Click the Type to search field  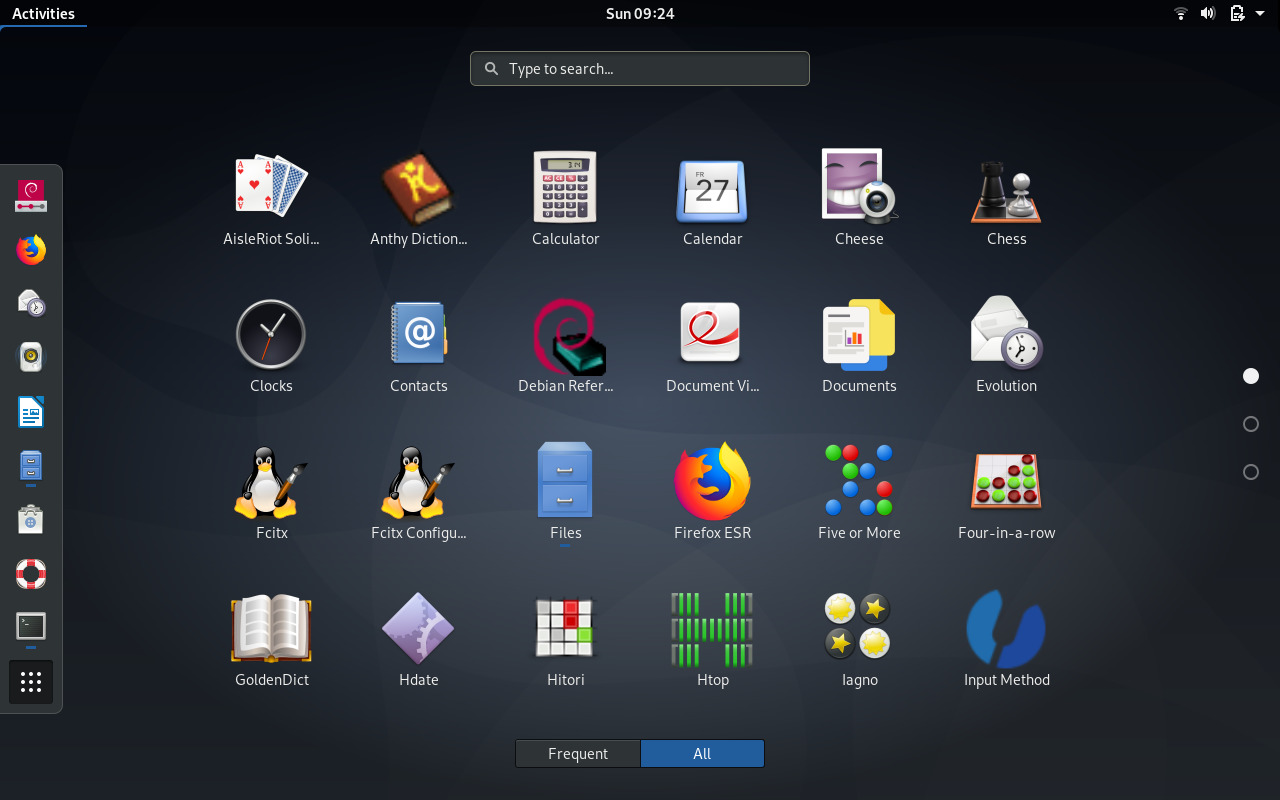(639, 68)
